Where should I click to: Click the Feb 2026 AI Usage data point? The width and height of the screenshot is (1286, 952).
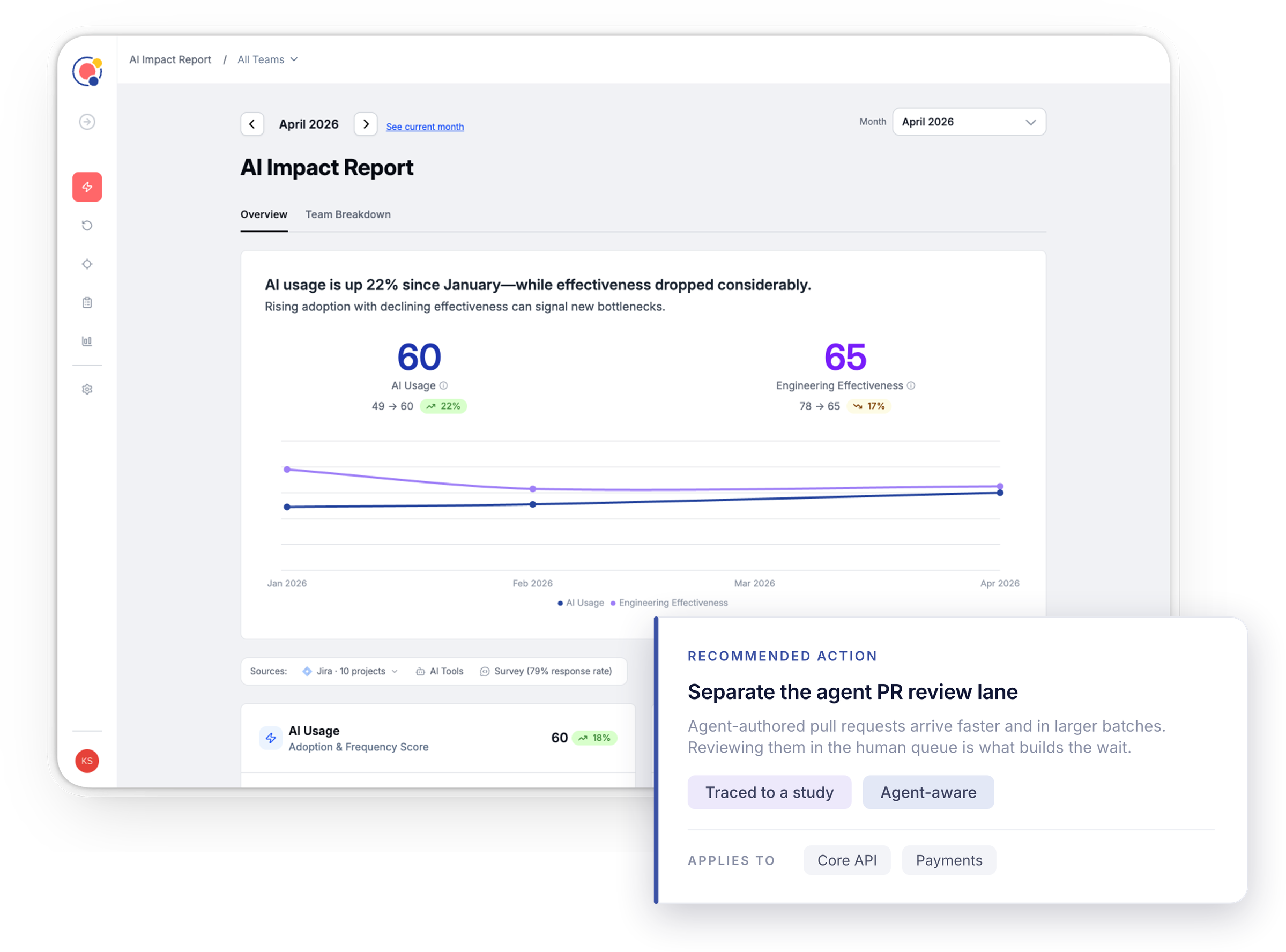(x=533, y=504)
